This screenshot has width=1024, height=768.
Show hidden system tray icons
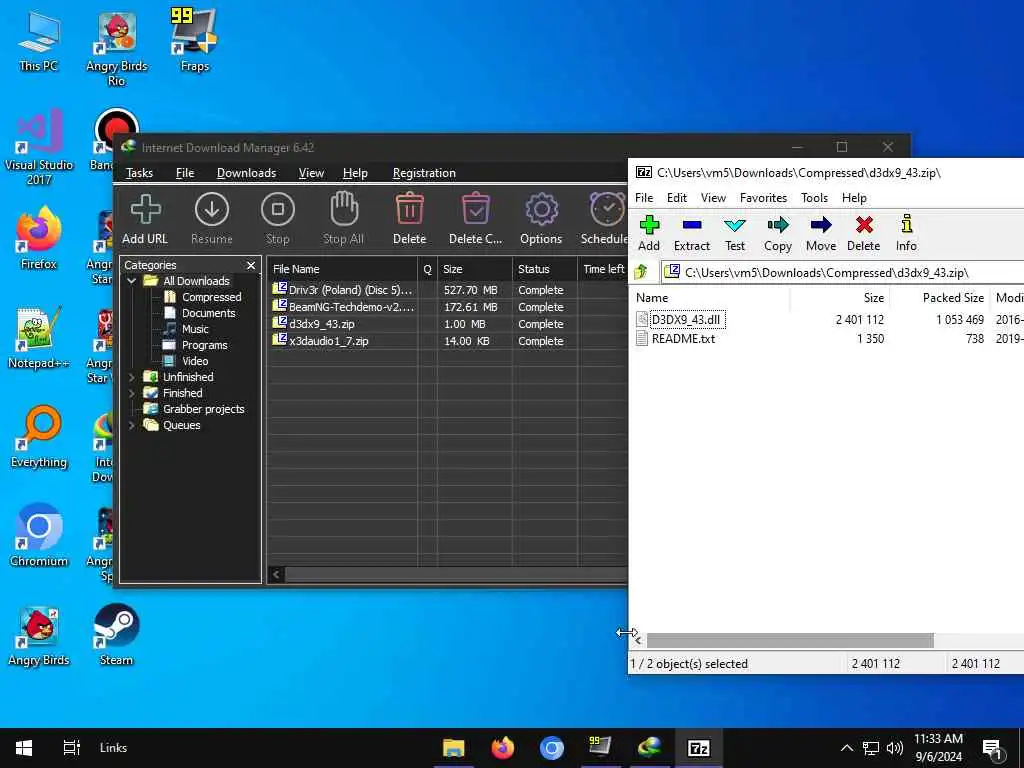coord(846,748)
